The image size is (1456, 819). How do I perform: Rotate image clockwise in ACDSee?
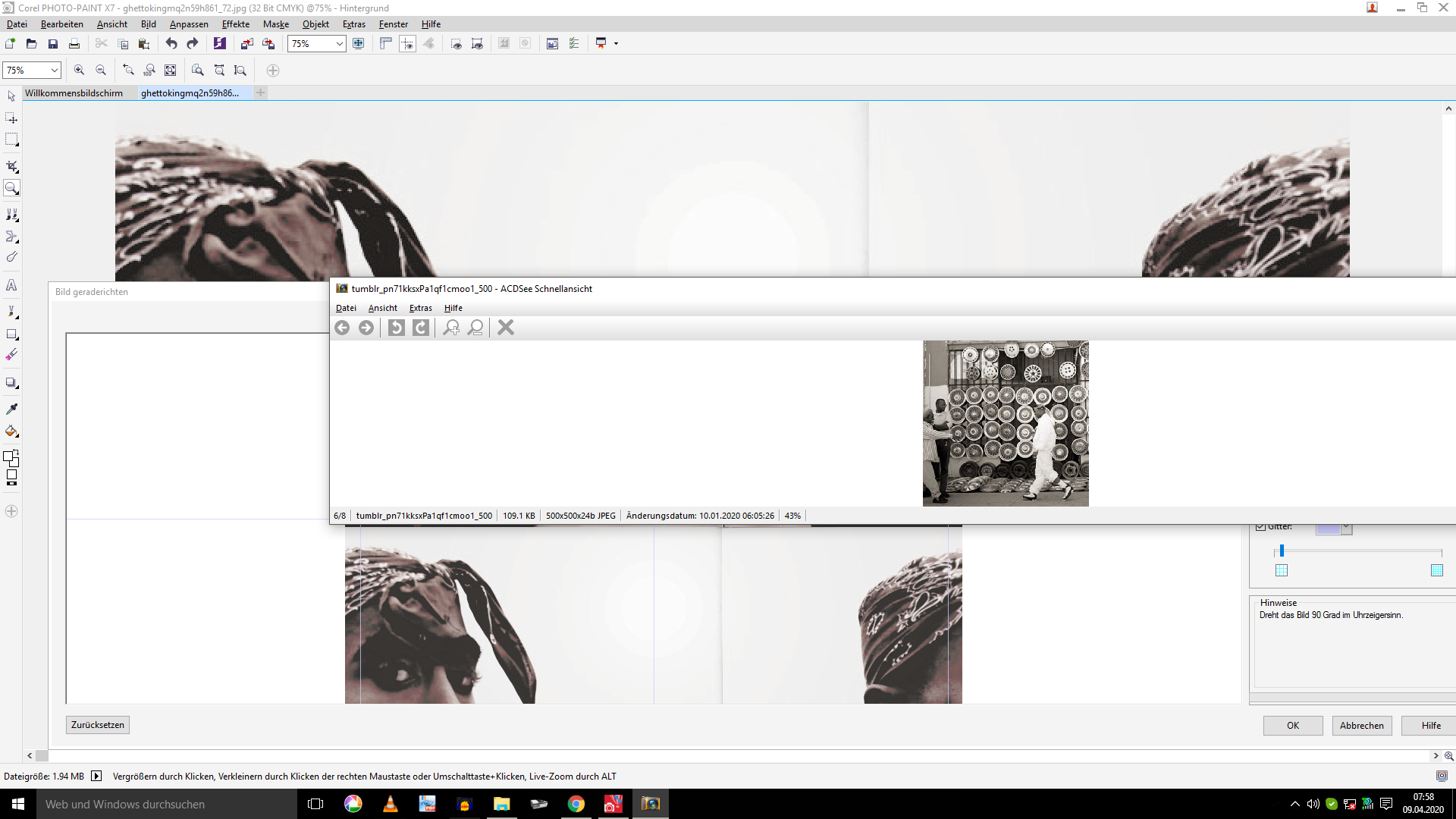point(421,328)
